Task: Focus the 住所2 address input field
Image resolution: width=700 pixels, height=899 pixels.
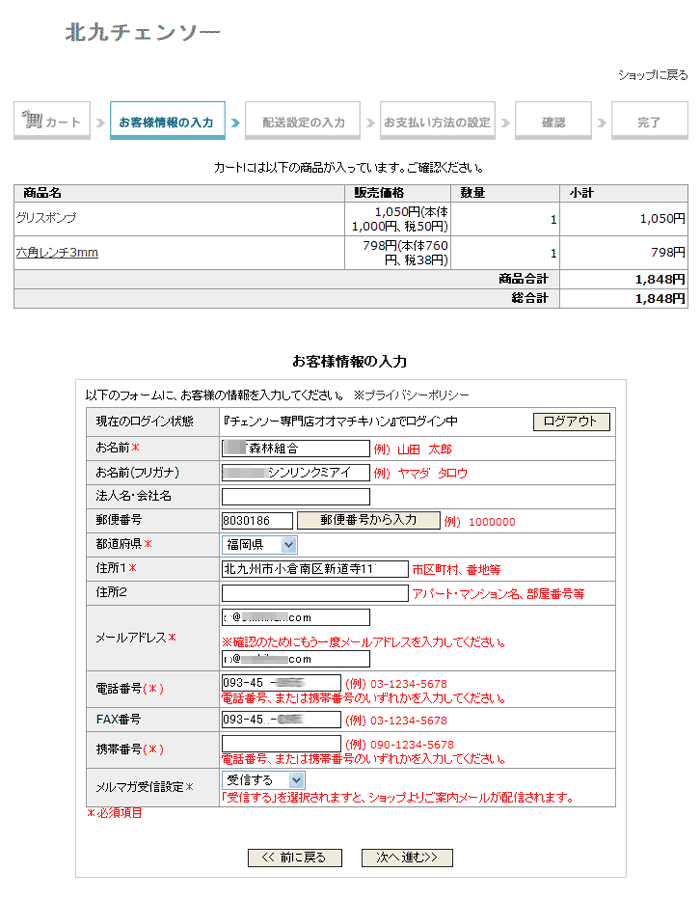Action: tap(315, 593)
